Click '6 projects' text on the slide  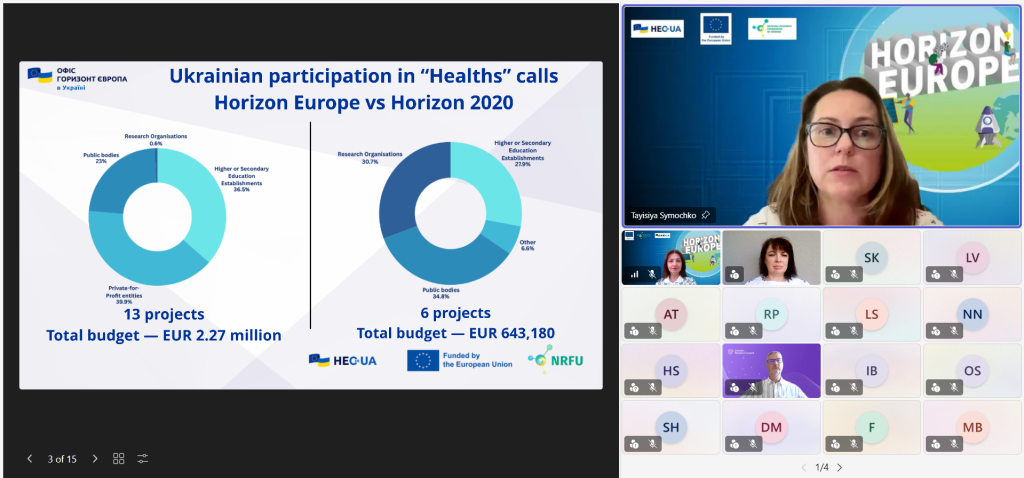pos(455,312)
